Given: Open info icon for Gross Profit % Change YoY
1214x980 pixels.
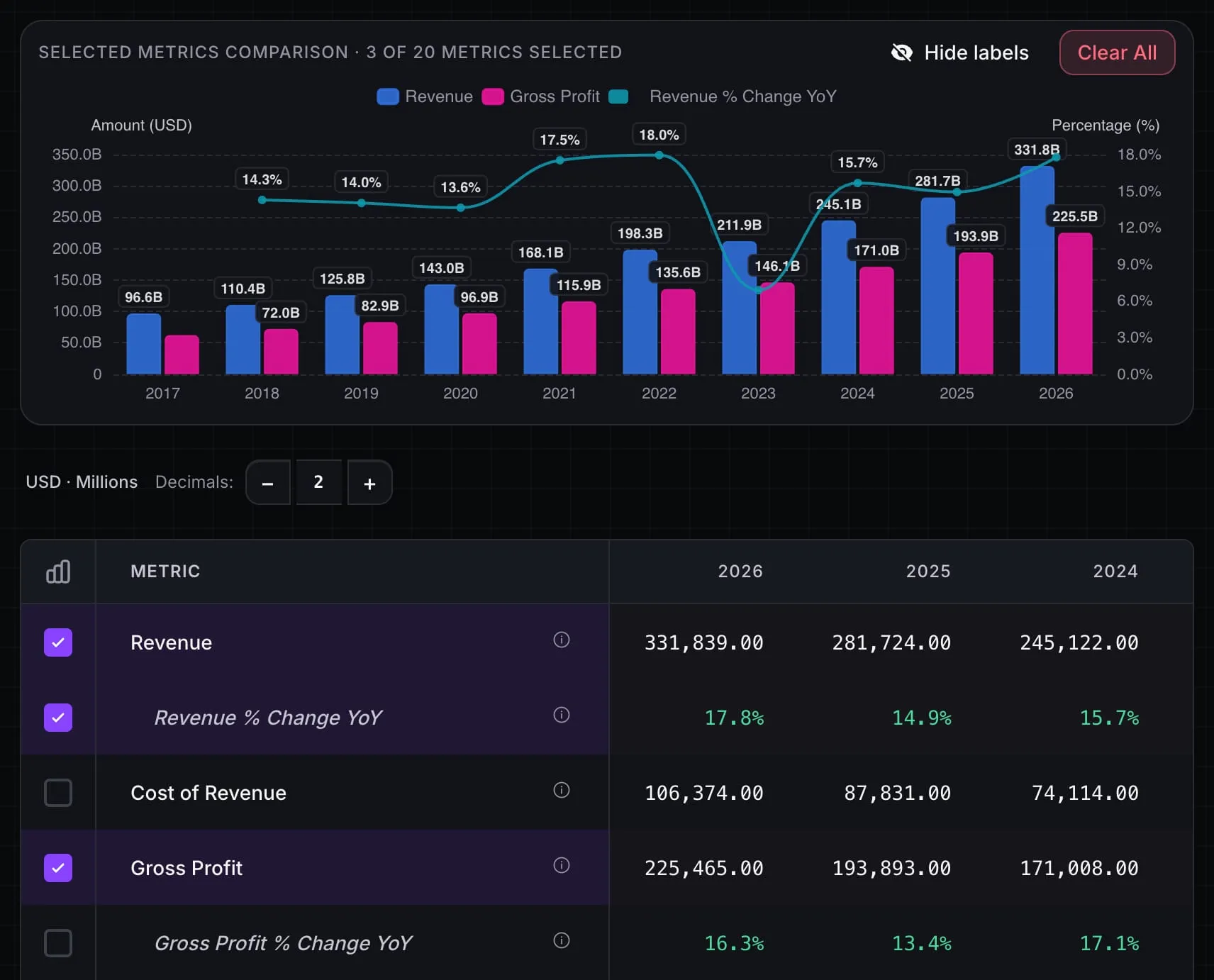Looking at the screenshot, I should pos(562,941).
